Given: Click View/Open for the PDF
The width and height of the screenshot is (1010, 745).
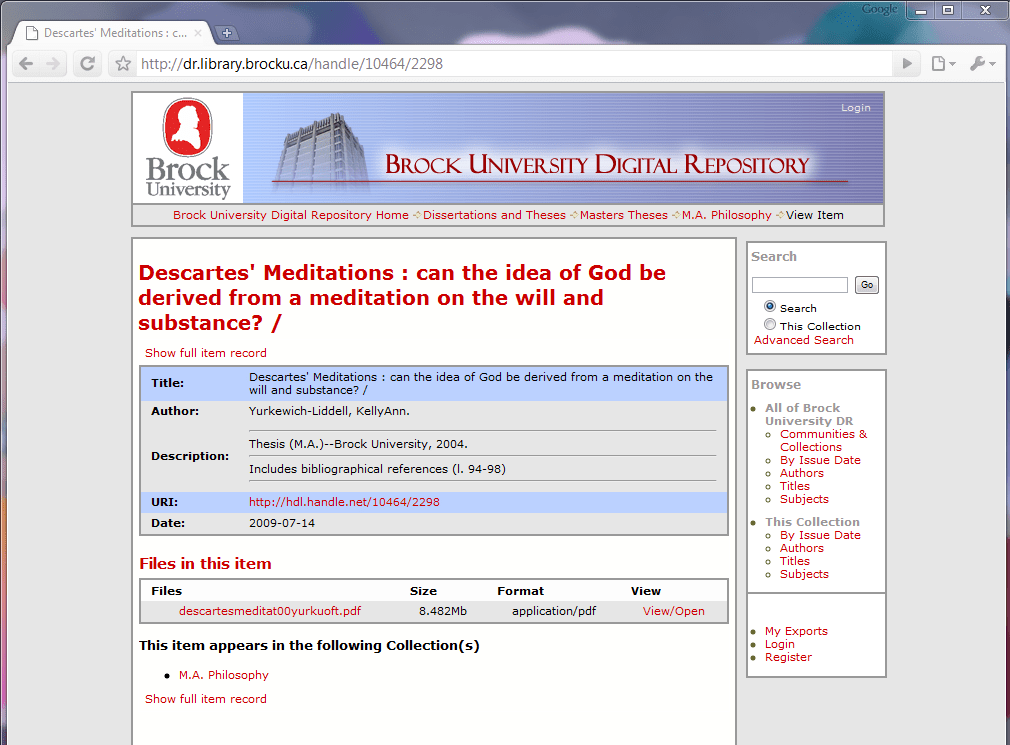Looking at the screenshot, I should (674, 611).
